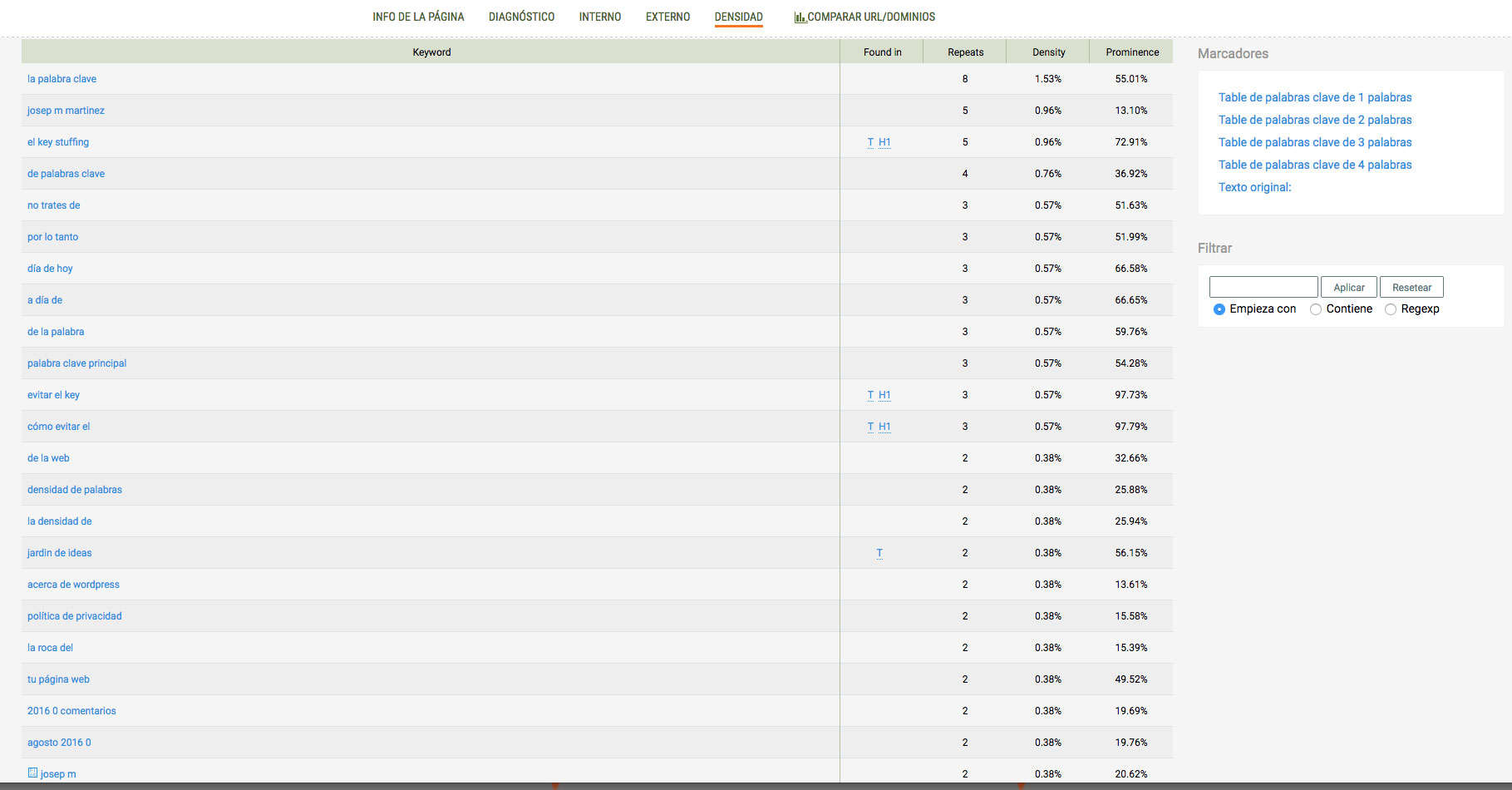Select the 'Contiene' radio option

[x=1316, y=309]
